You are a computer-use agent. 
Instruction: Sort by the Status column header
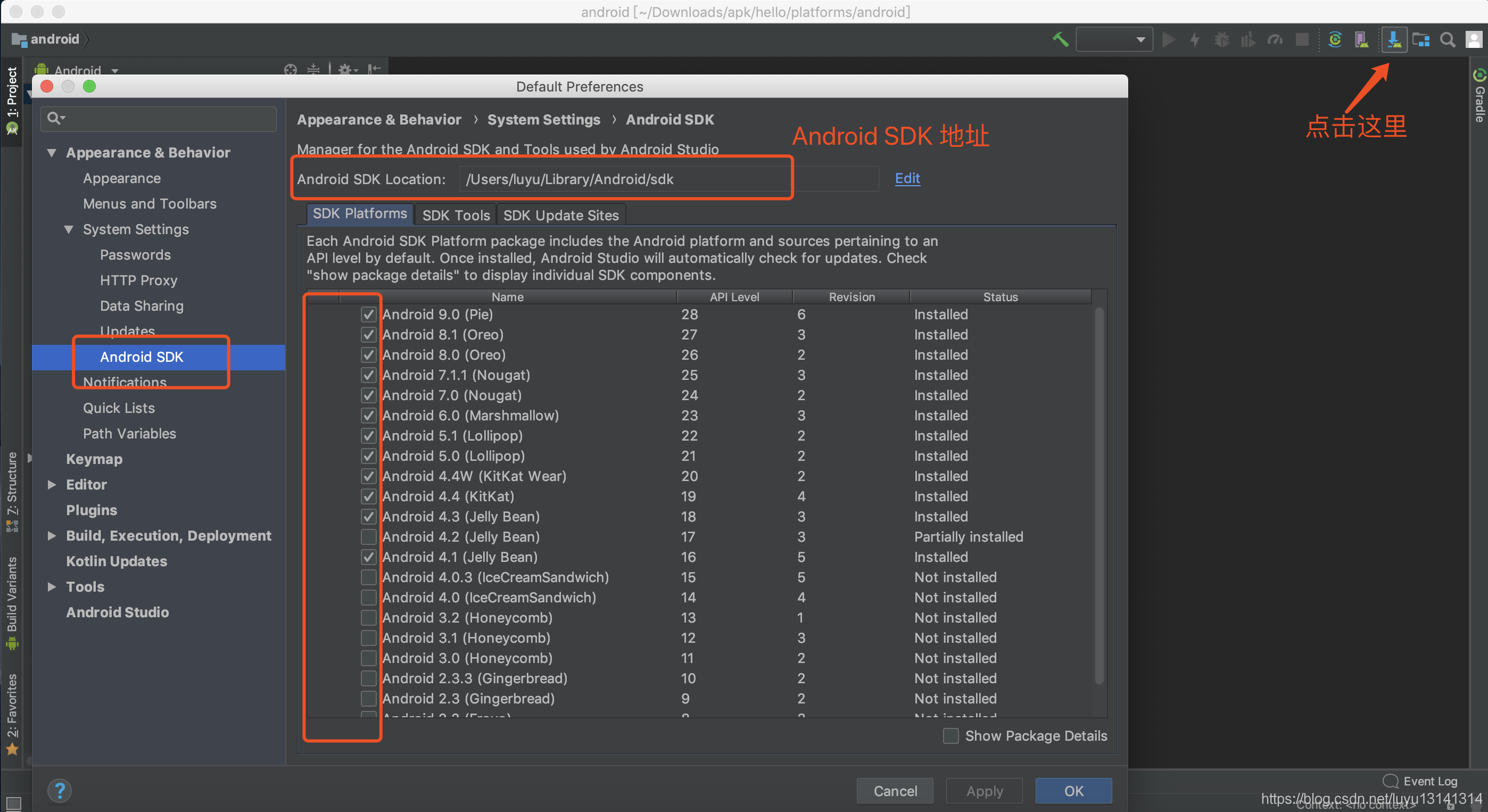[x=1001, y=297]
